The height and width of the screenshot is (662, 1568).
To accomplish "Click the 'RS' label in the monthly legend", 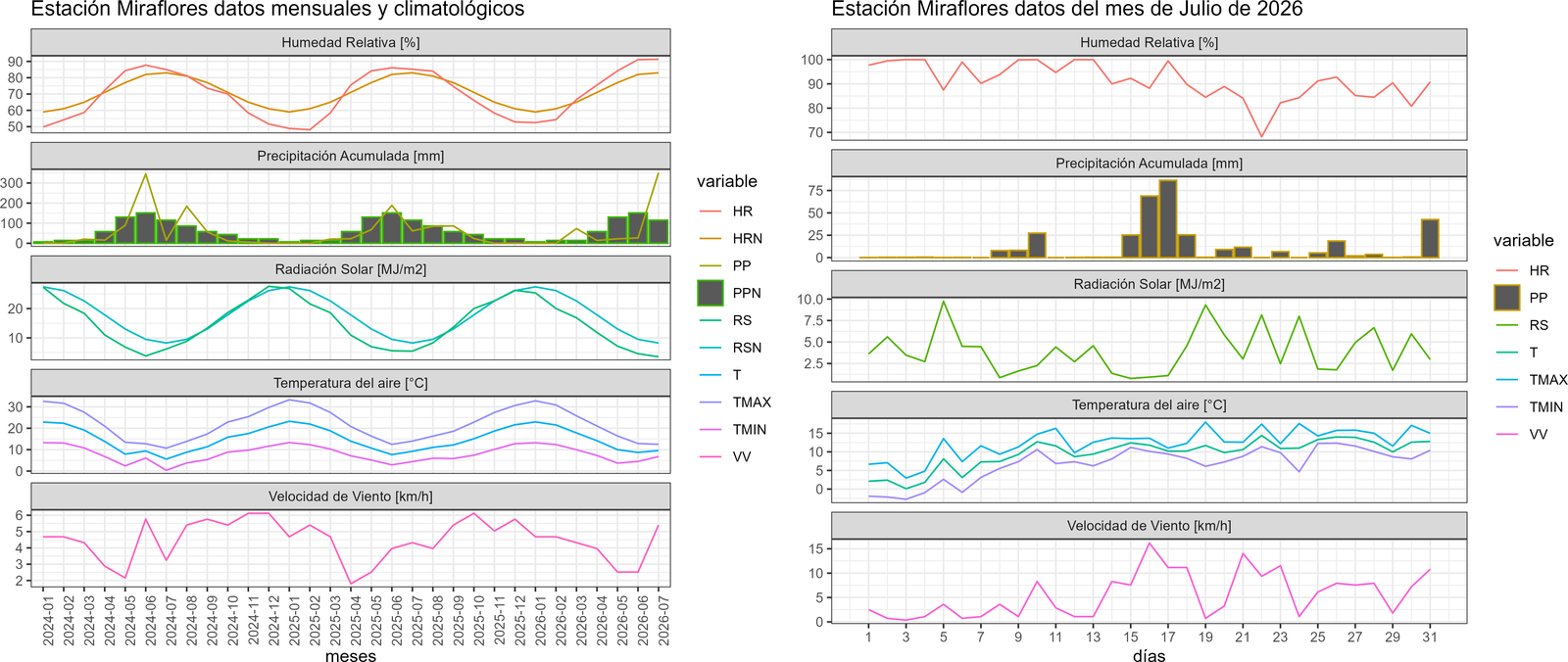I will (x=742, y=320).
